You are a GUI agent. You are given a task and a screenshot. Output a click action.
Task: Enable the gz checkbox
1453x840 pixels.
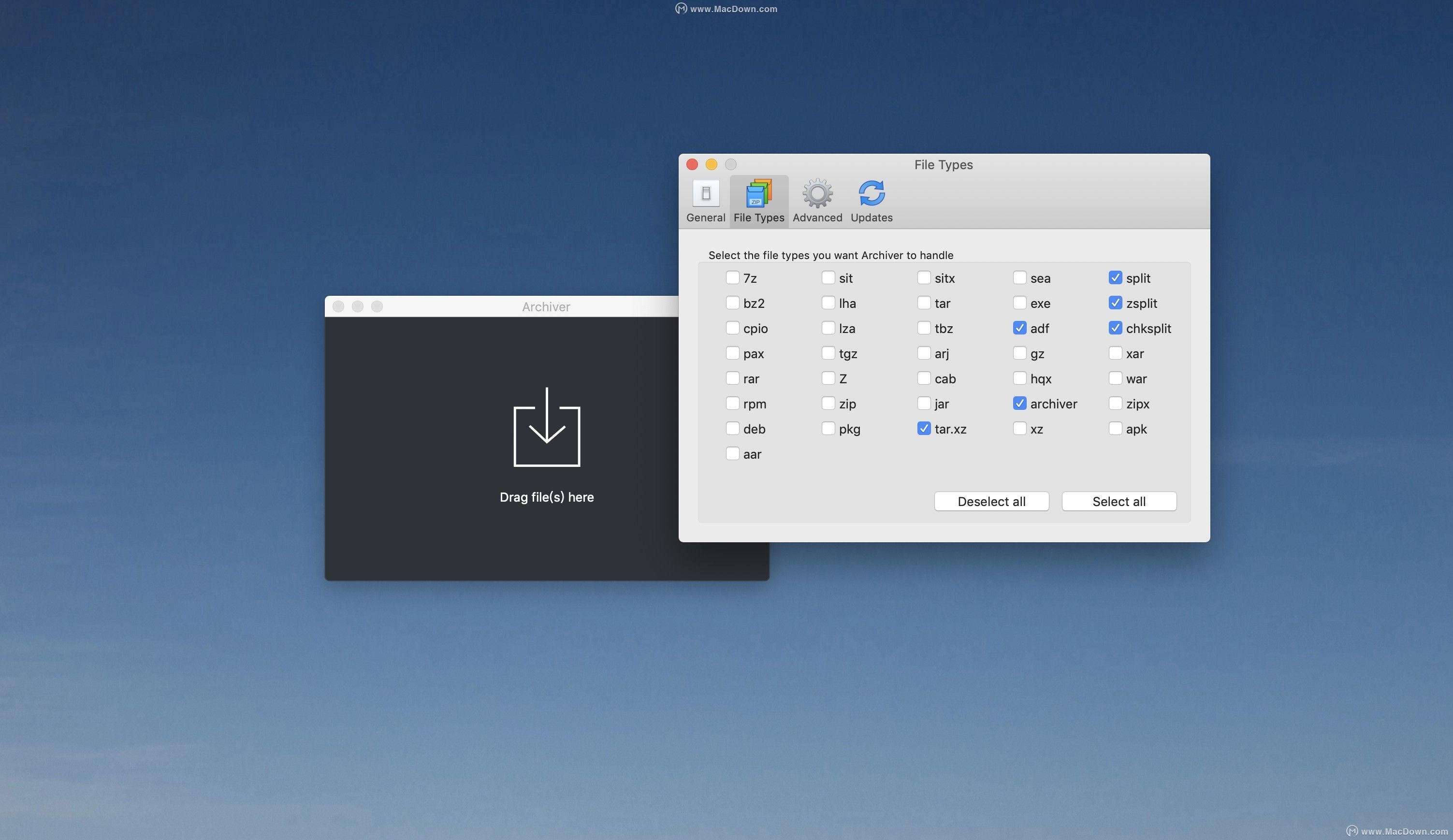tap(1019, 353)
